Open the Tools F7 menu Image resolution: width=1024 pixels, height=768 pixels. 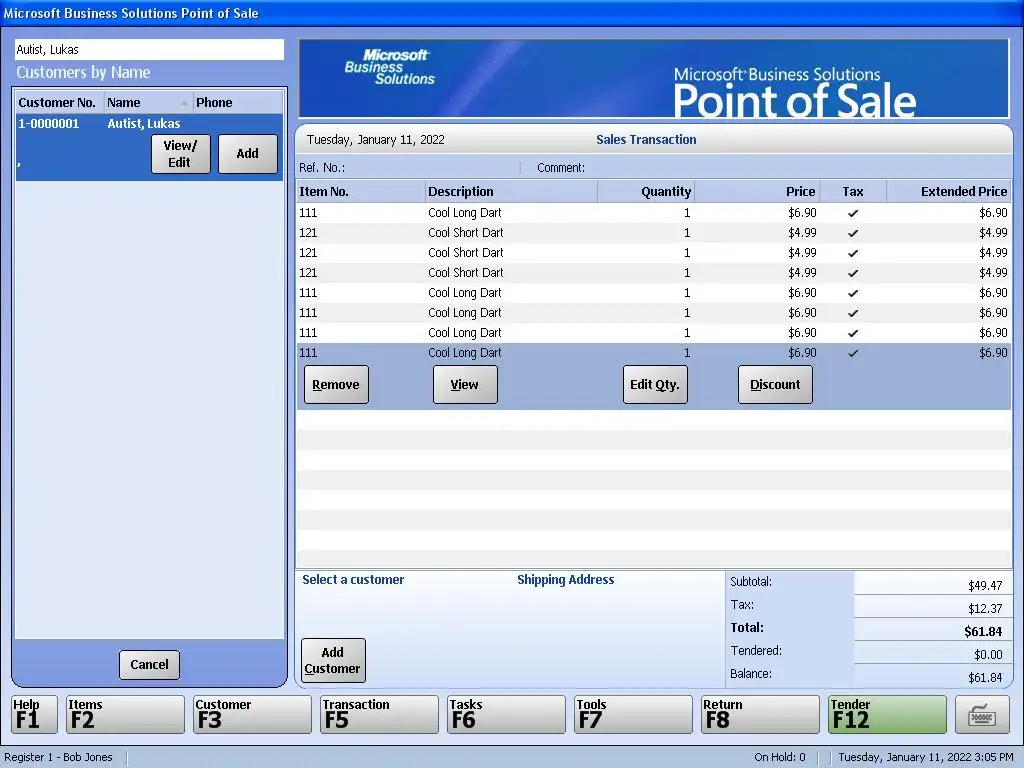click(x=633, y=714)
